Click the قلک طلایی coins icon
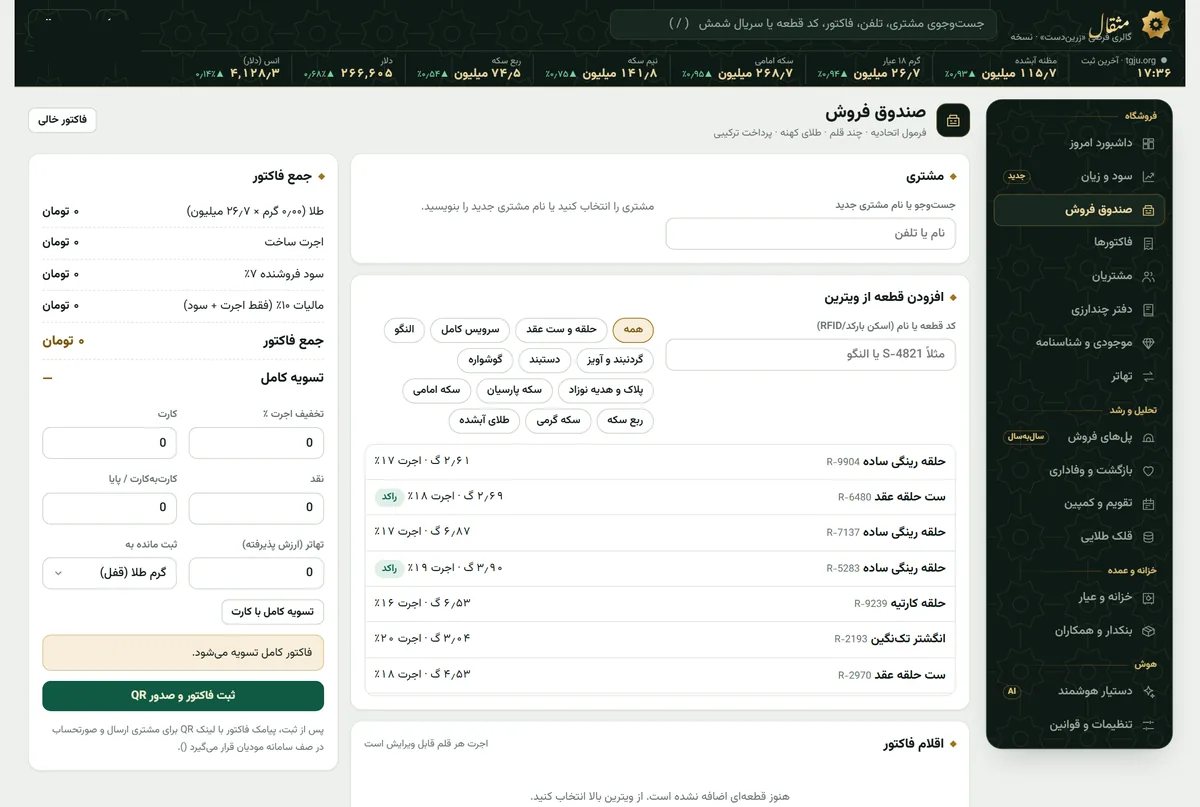1200x807 pixels. coord(1148,537)
